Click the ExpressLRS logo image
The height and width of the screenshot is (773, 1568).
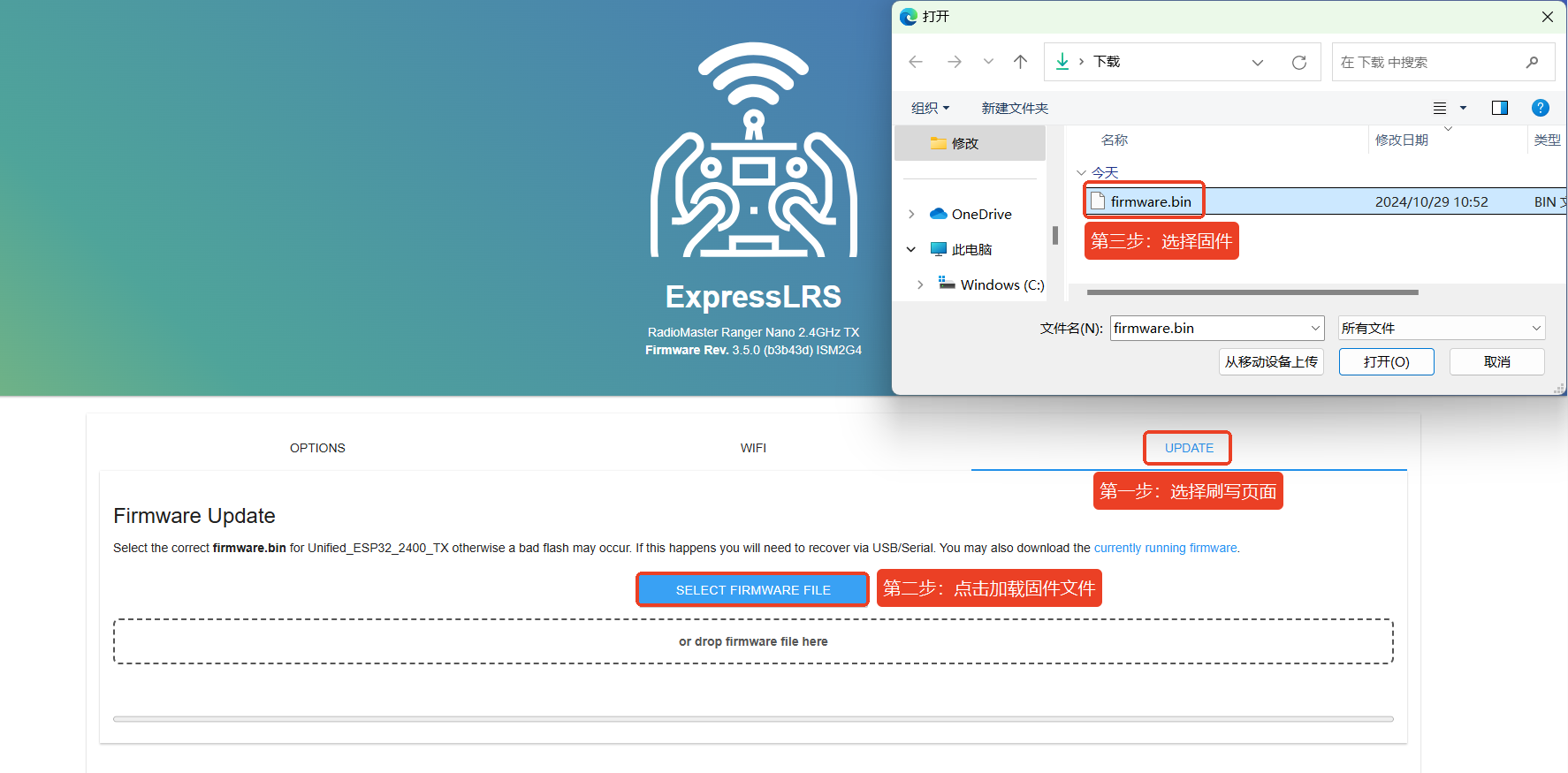click(x=754, y=150)
